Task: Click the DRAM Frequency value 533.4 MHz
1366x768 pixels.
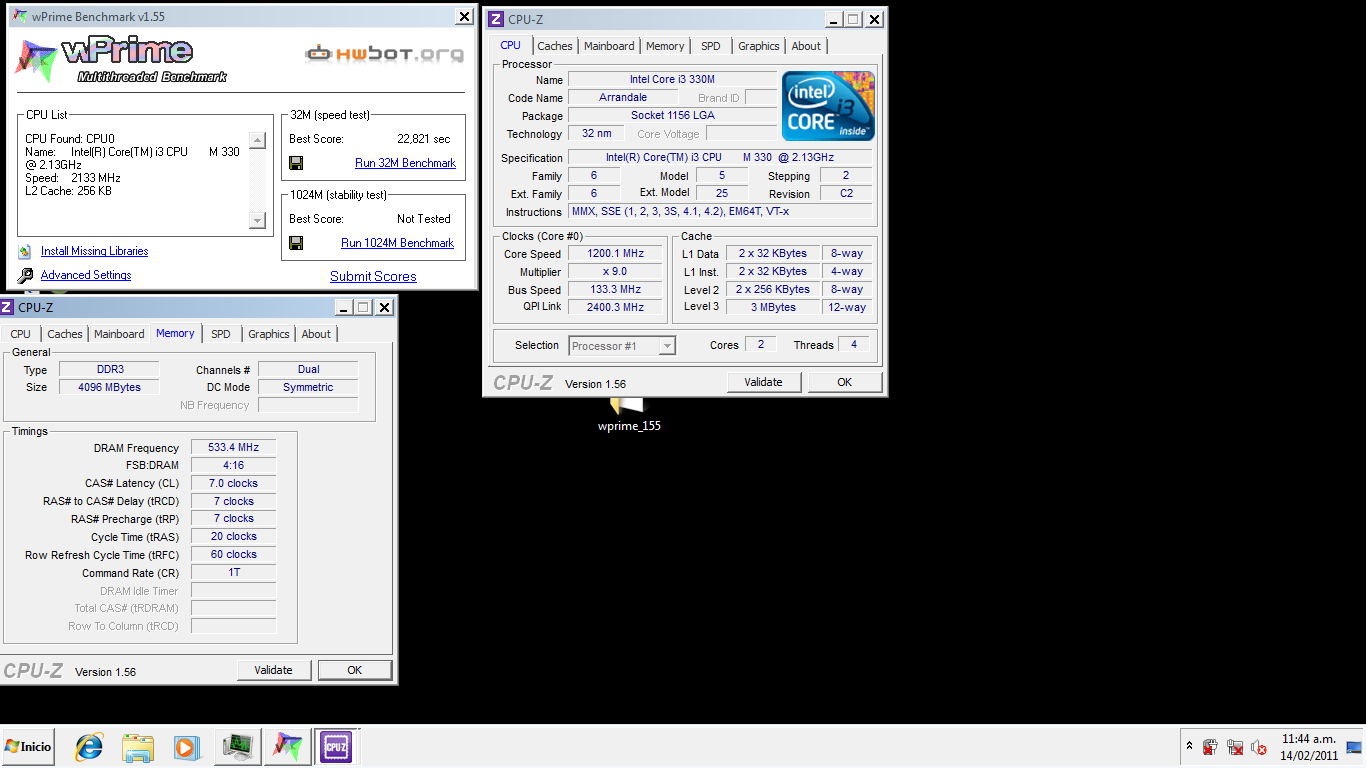Action: click(233, 448)
